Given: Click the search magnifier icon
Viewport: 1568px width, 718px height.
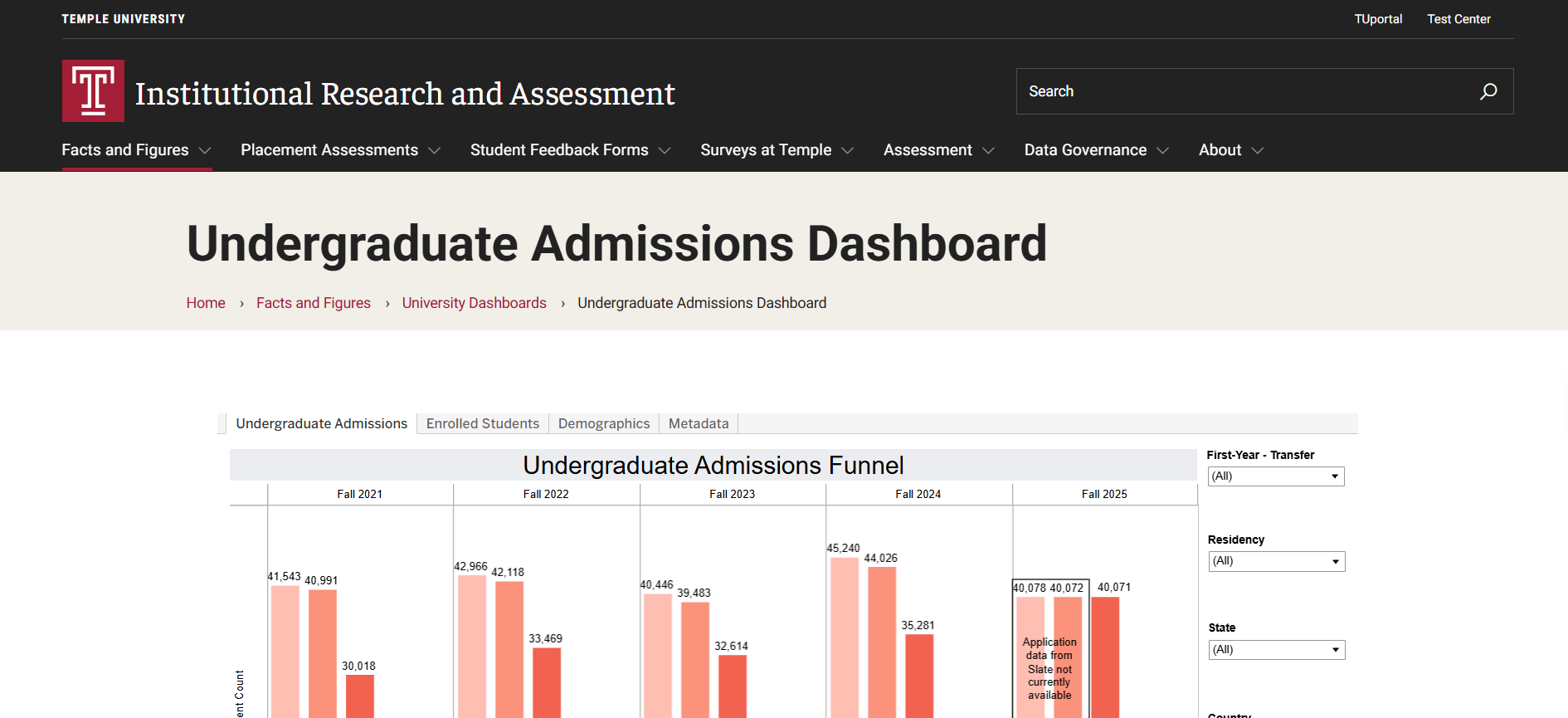Looking at the screenshot, I should point(1488,91).
